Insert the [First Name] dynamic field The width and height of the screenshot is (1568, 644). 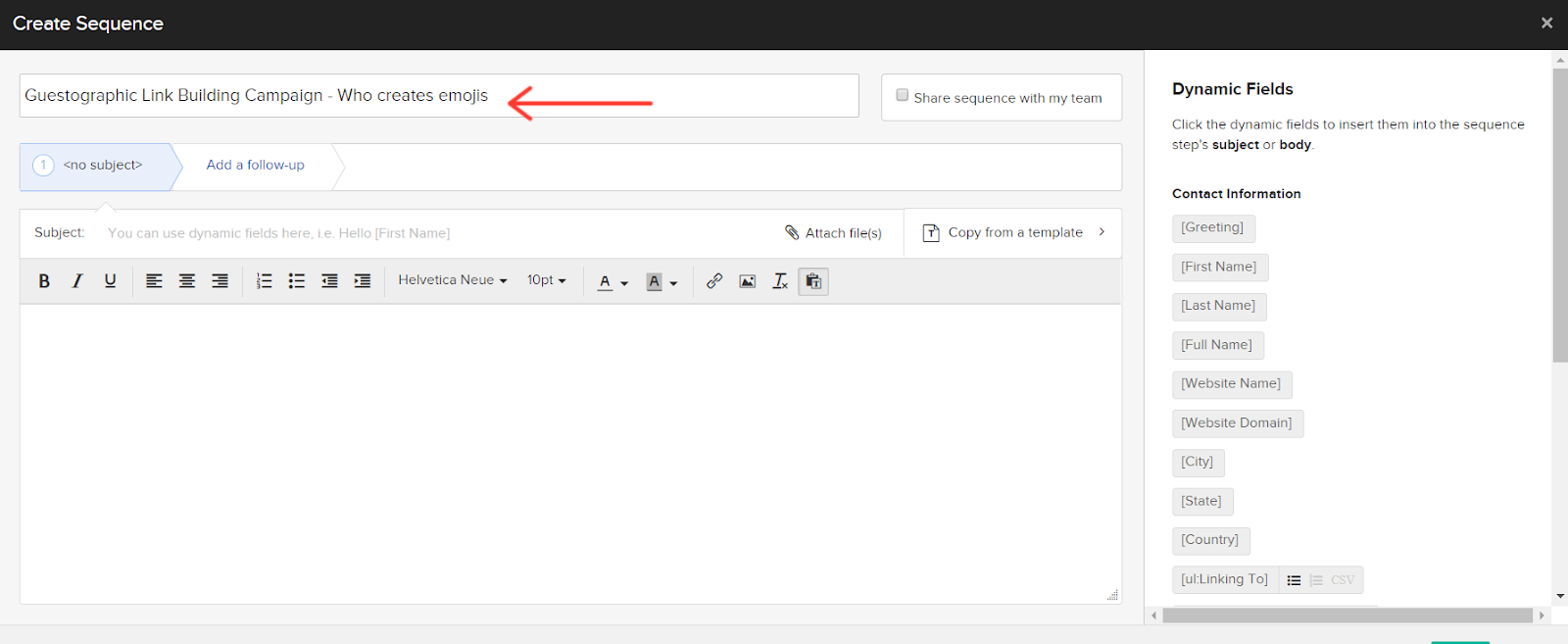tap(1219, 267)
